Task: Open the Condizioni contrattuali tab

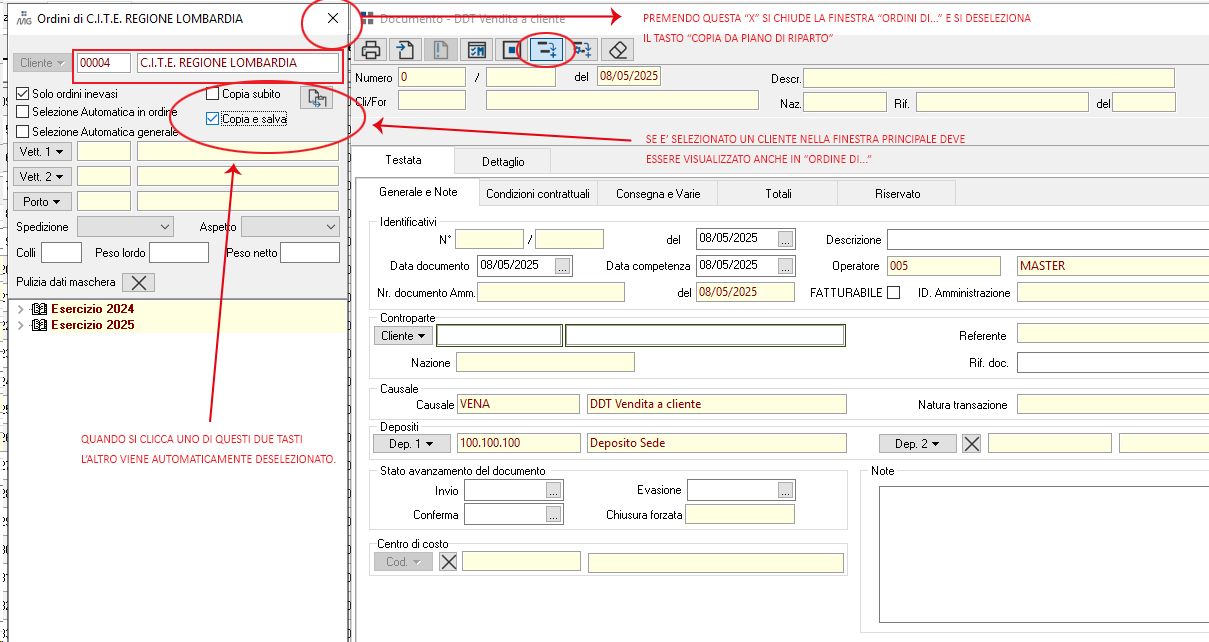Action: [538, 194]
